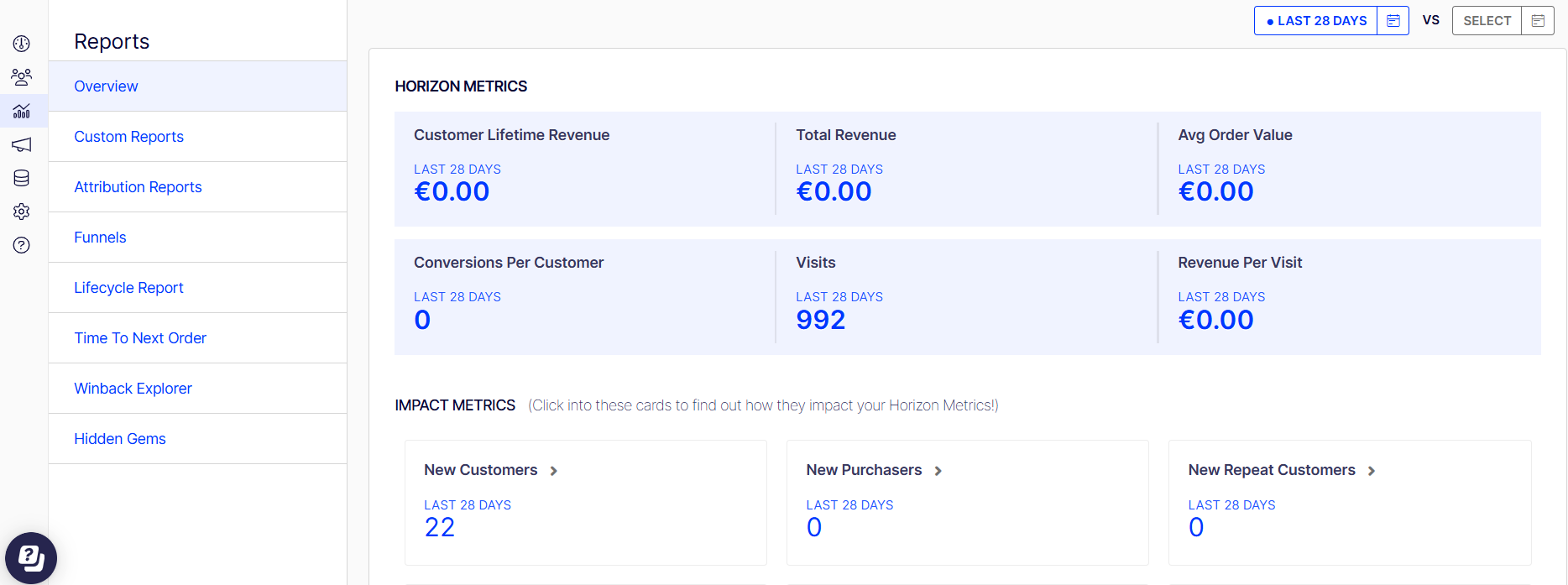Open Time To Next Order report
This screenshot has width=1568, height=585.
[198, 338]
